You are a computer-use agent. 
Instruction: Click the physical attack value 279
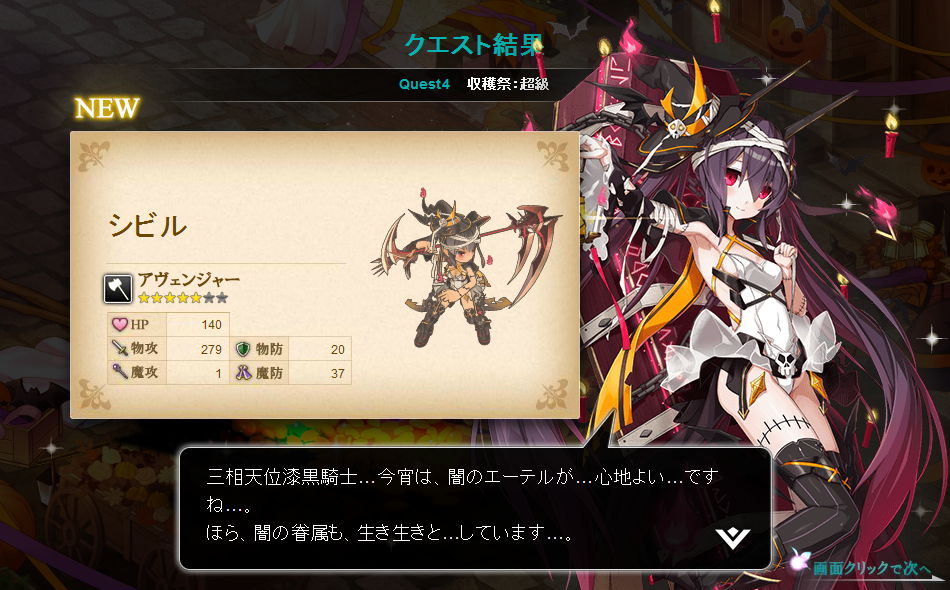coord(211,350)
